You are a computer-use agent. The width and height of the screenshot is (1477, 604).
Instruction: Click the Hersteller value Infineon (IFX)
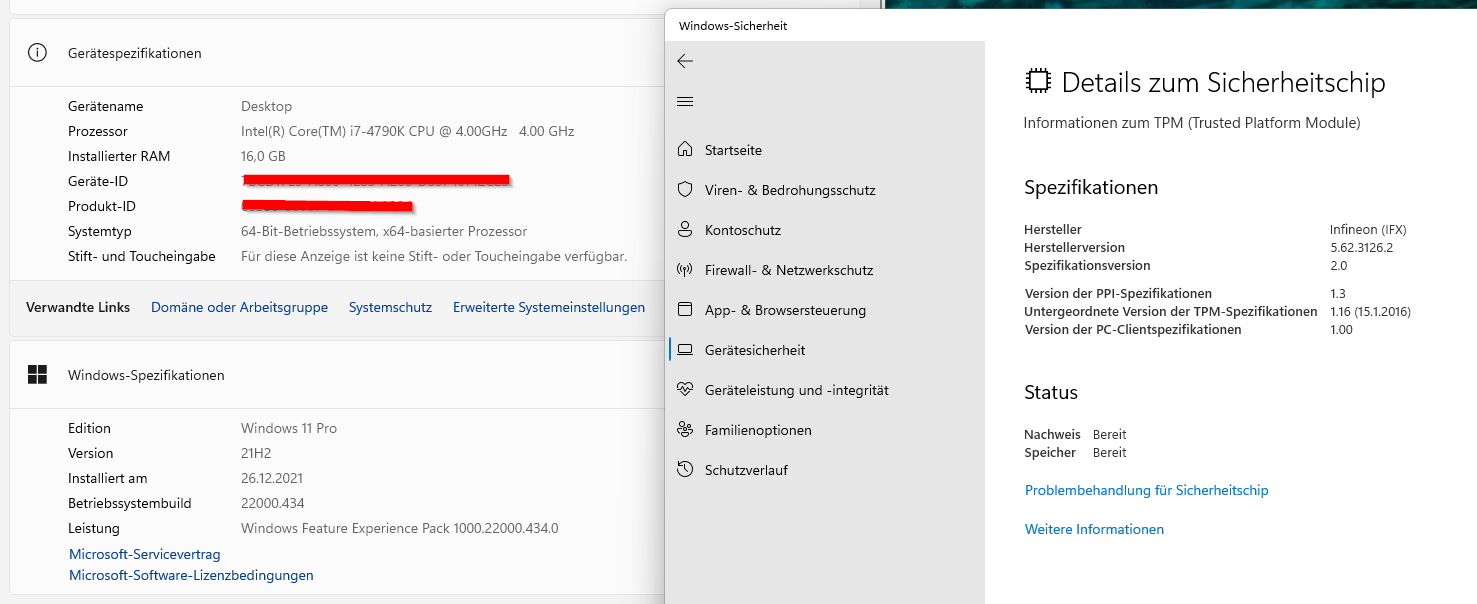[1368, 230]
